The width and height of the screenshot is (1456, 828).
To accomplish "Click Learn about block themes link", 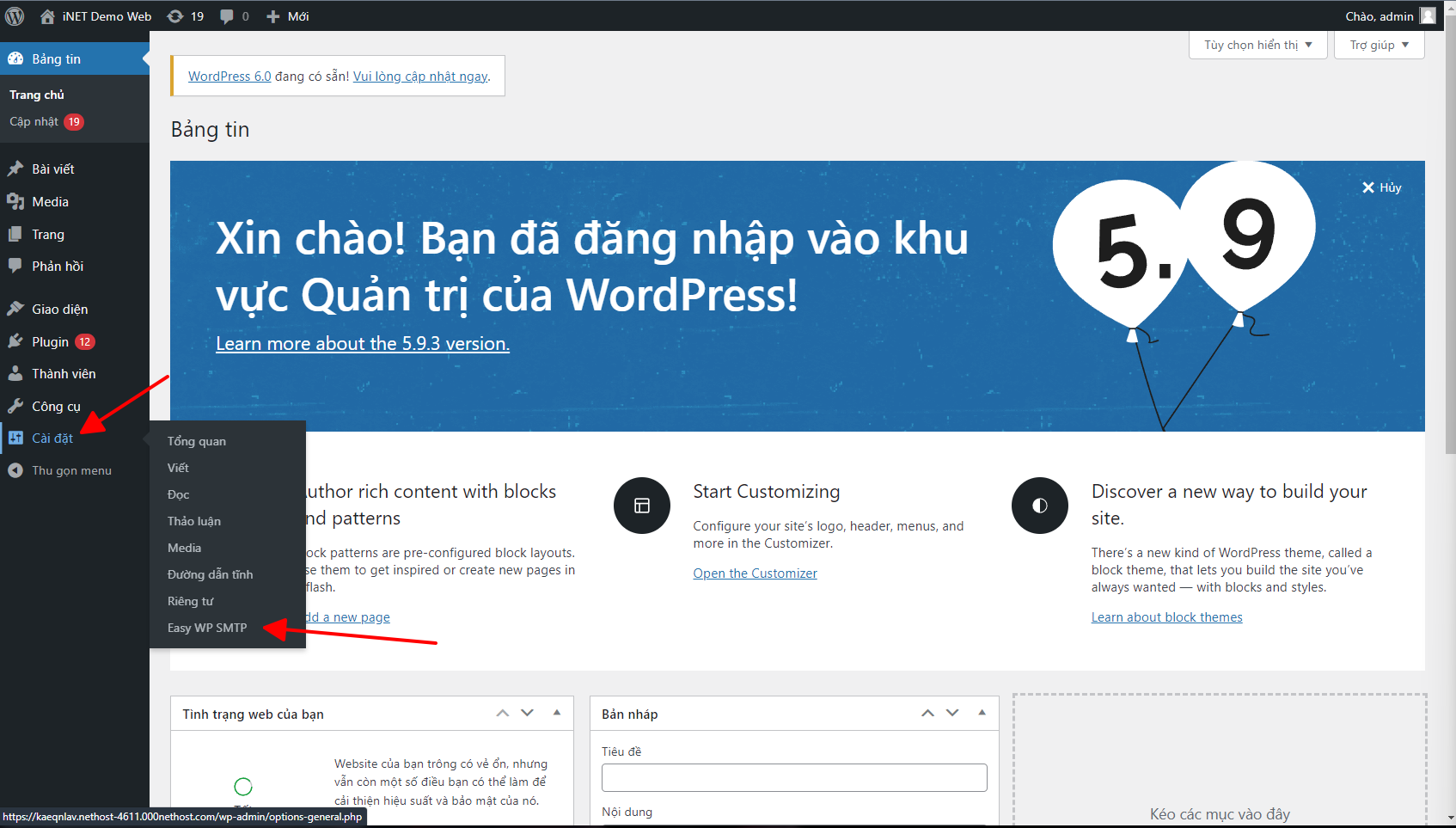I will pos(1166,617).
